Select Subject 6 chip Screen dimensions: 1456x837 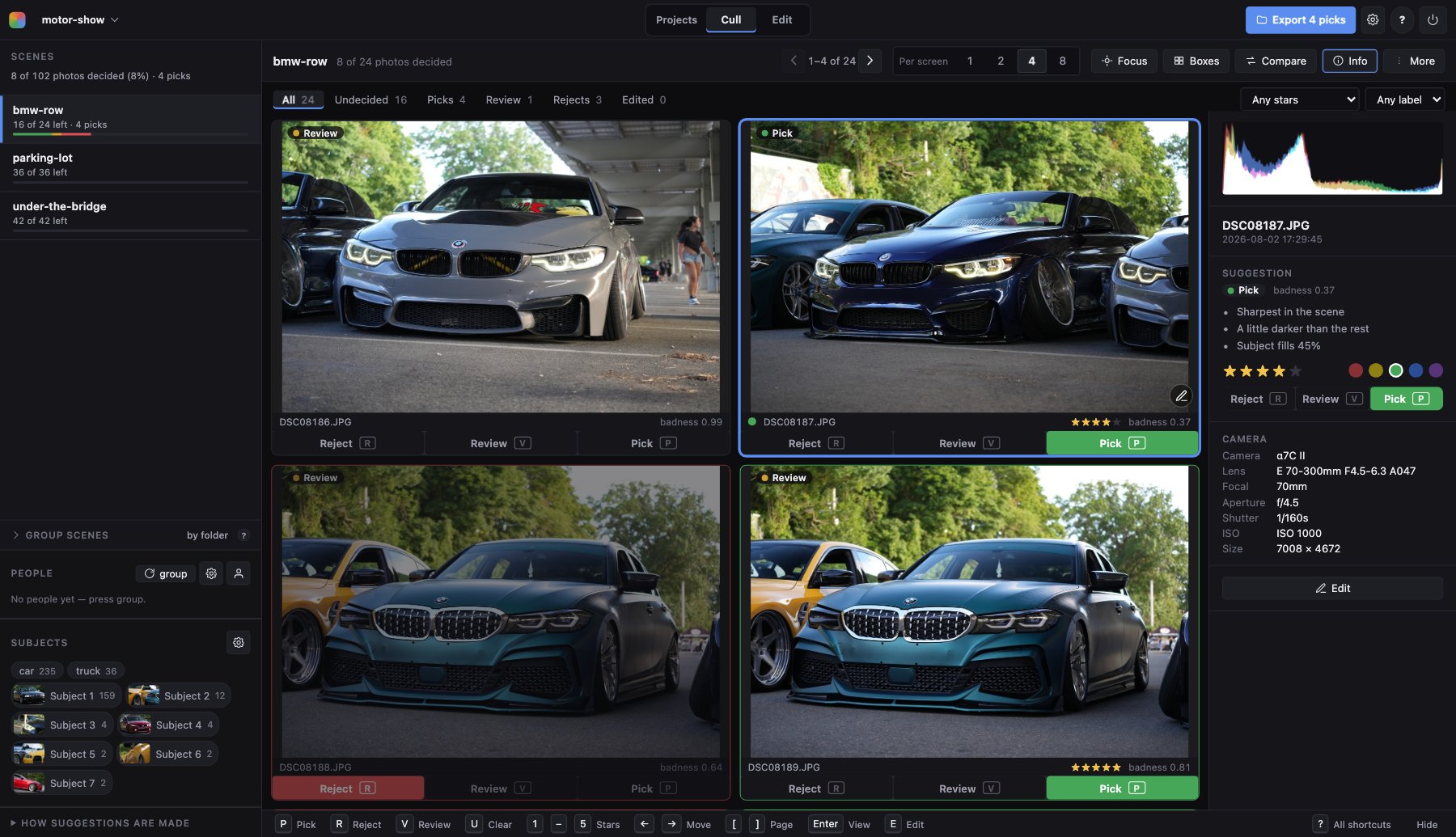168,754
